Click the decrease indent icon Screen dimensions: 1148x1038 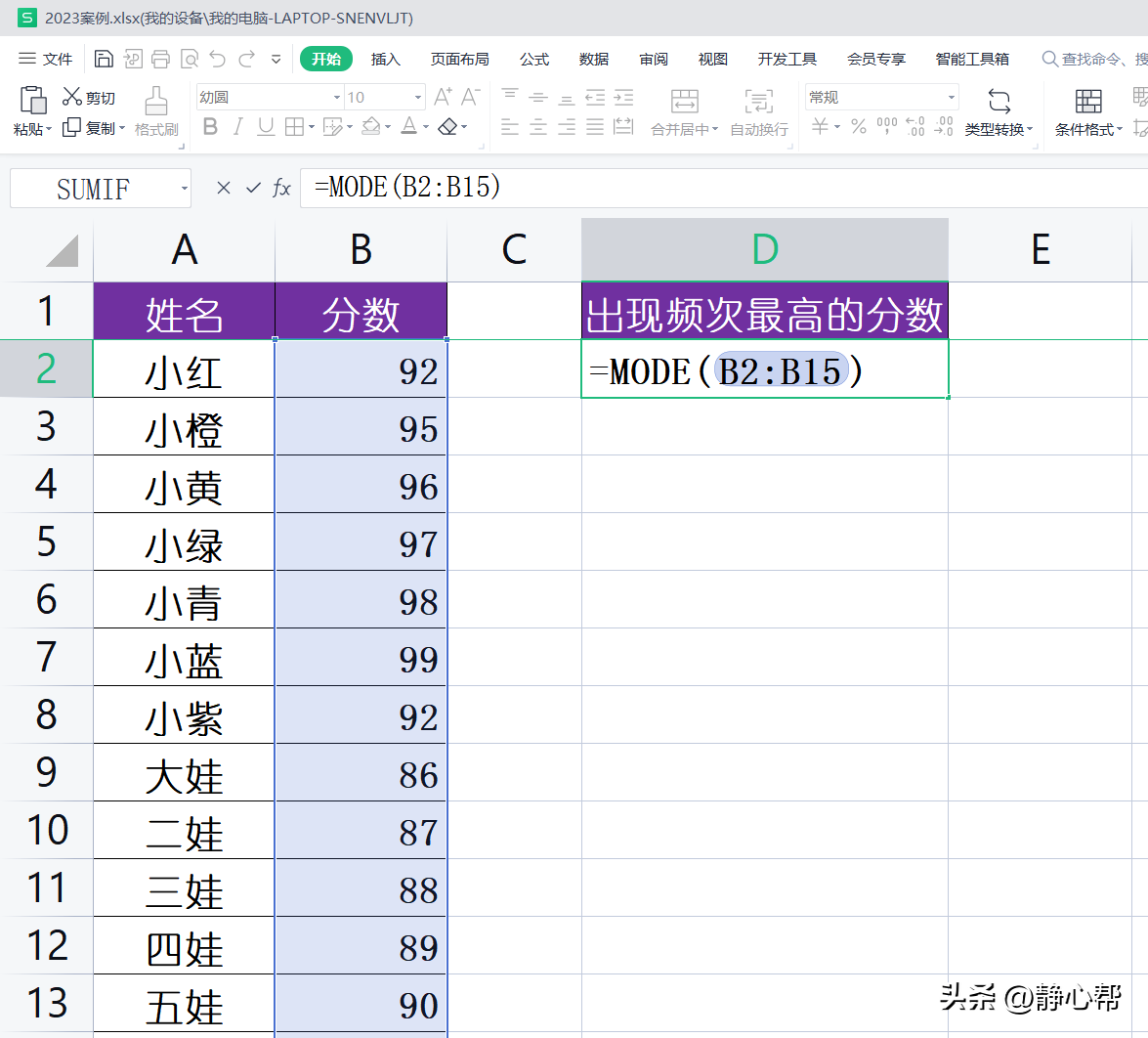pyautogui.click(x=595, y=97)
